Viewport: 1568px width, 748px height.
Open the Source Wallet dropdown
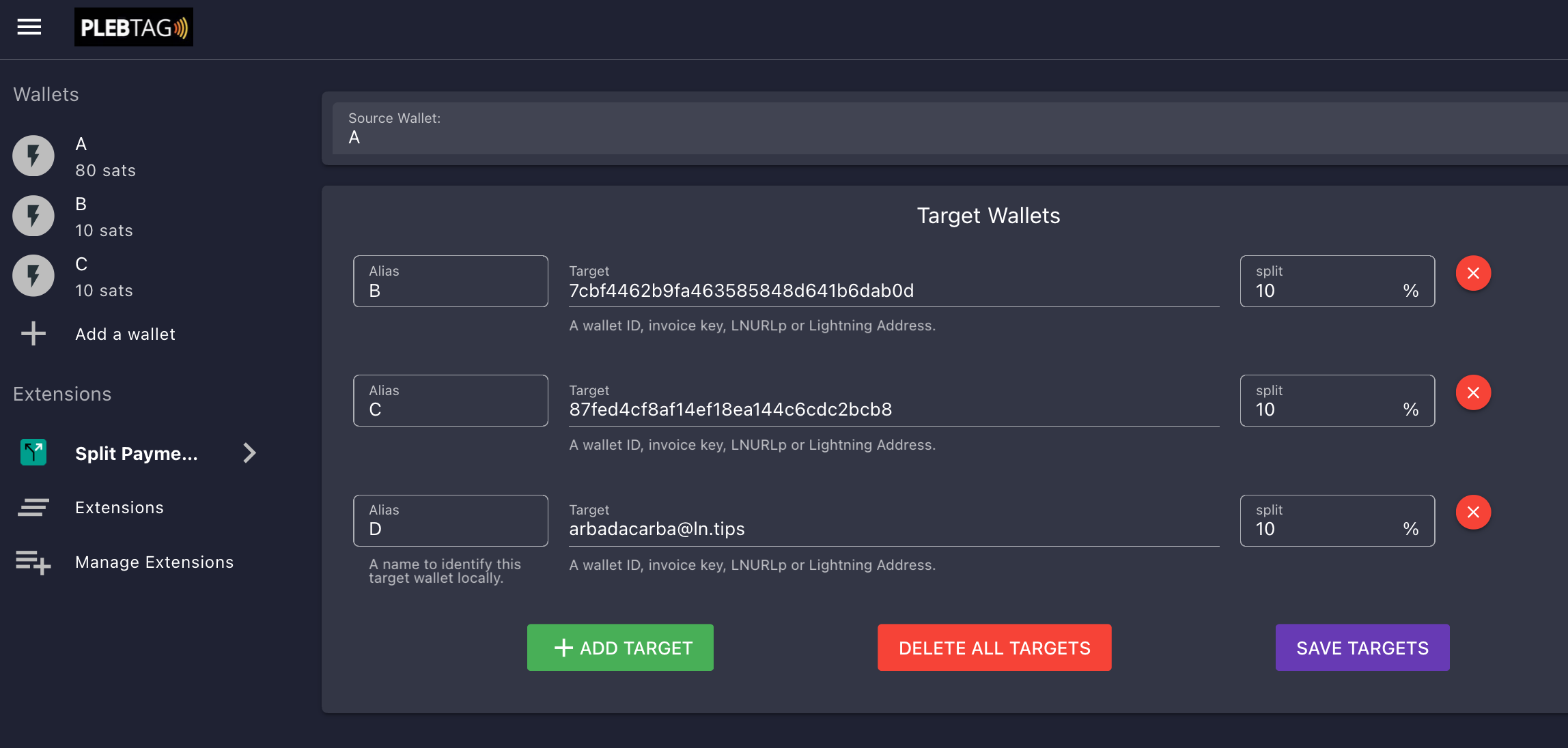coord(949,129)
